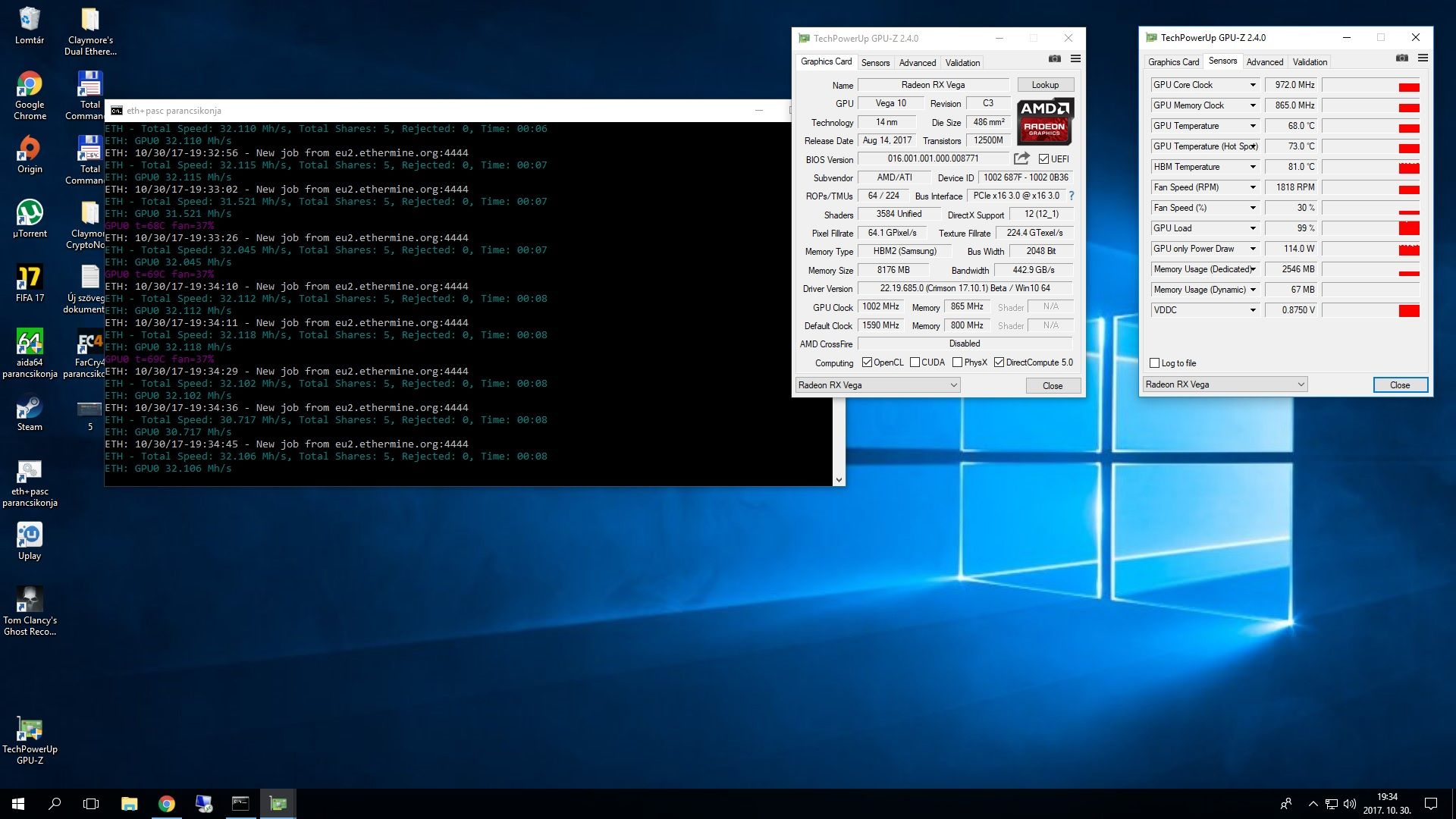Open the Uplay desktop icon
Image resolution: width=1456 pixels, height=819 pixels.
tap(30, 536)
